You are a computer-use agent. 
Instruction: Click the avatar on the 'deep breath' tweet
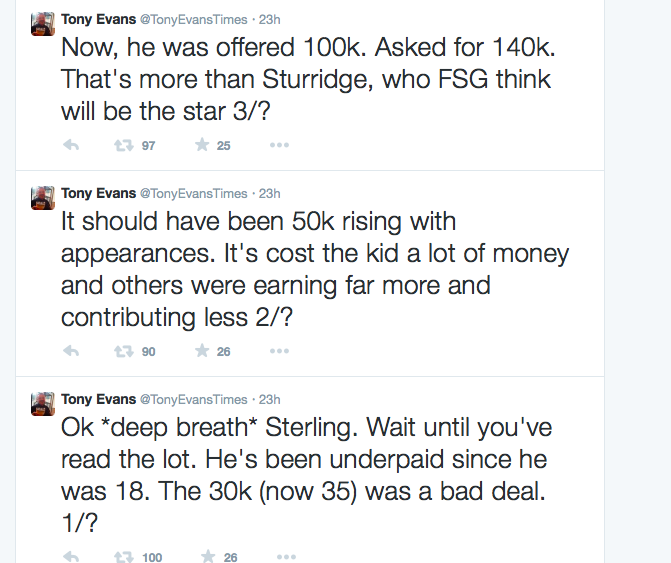[x=42, y=403]
